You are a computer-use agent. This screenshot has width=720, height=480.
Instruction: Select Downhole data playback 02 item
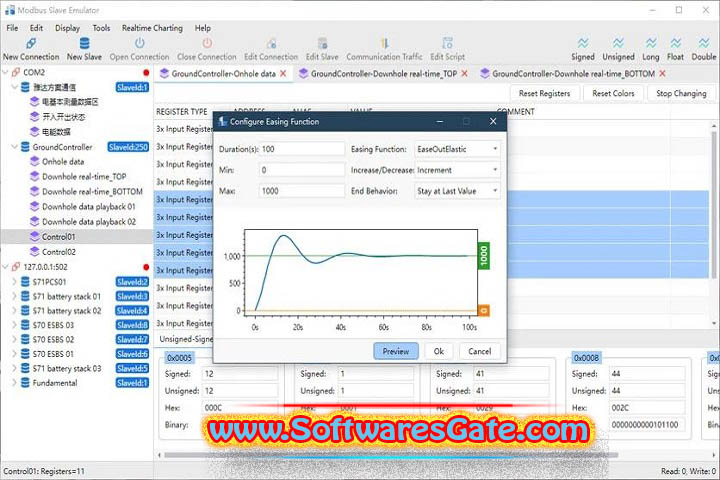pos(89,222)
